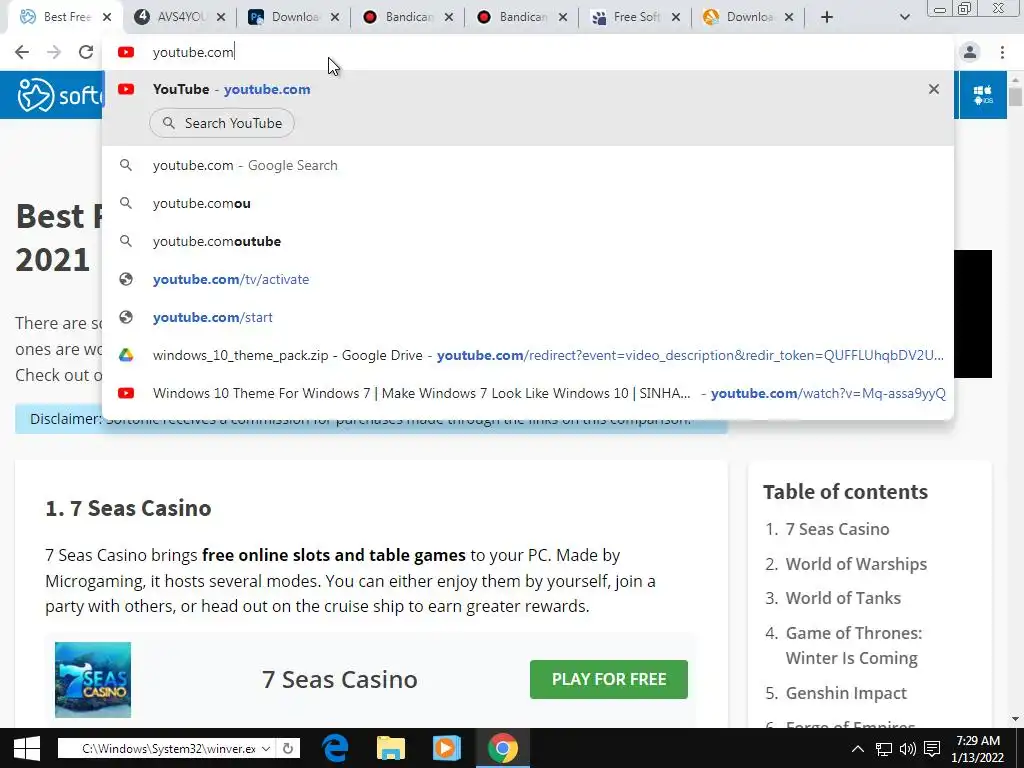Jump to World of Tanks in contents
The image size is (1024, 768).
(843, 598)
